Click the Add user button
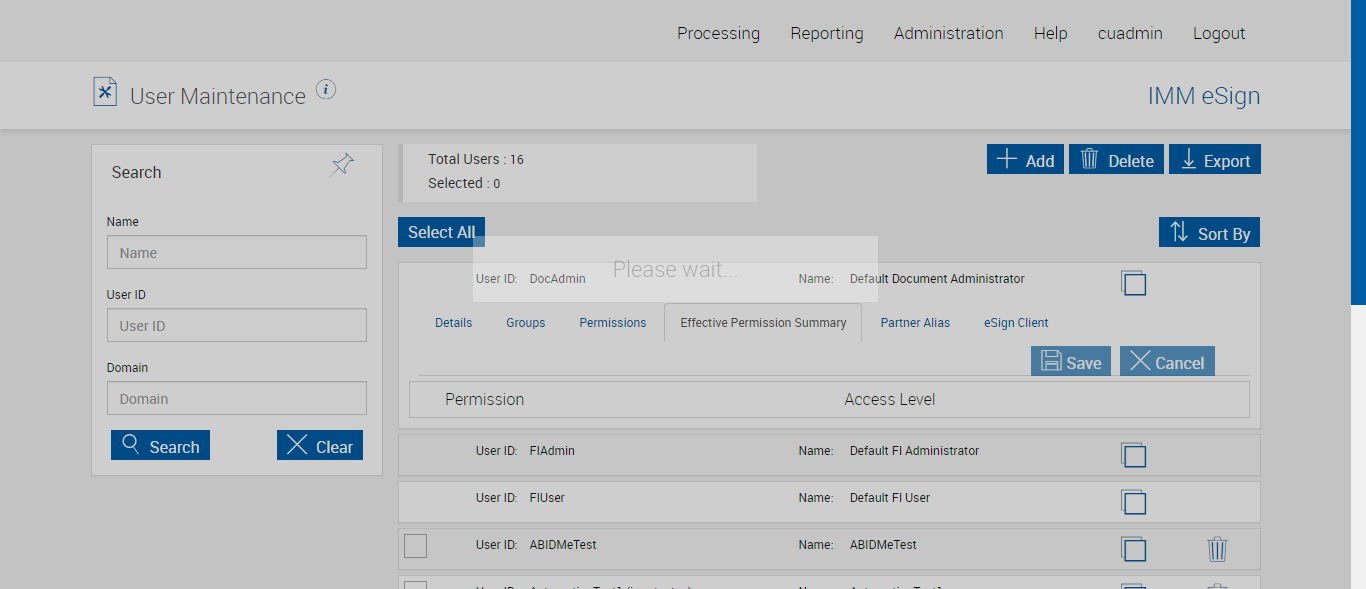The width and height of the screenshot is (1366, 589). [x=1025, y=160]
